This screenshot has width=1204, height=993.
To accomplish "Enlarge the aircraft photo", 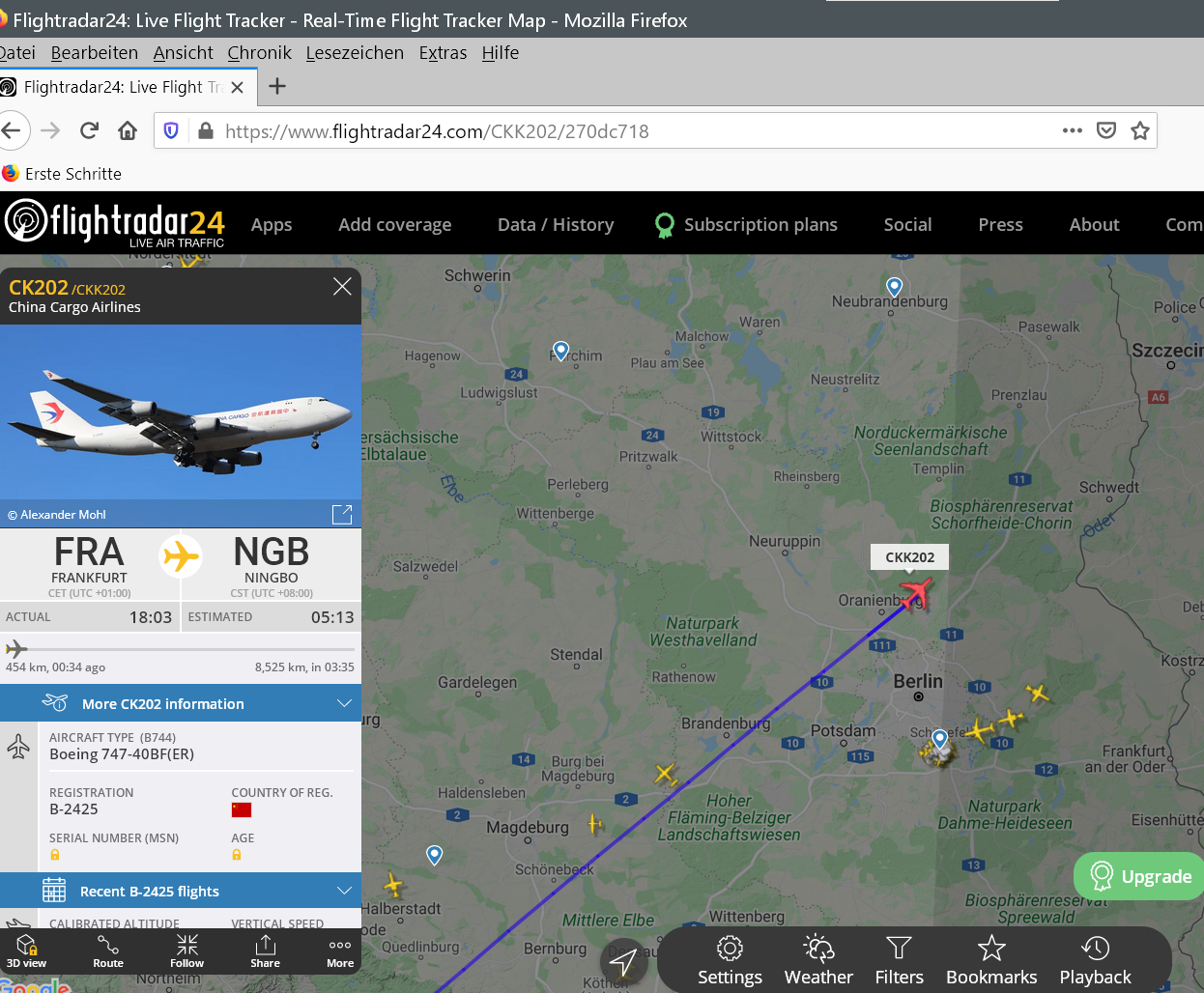I will 342,514.
